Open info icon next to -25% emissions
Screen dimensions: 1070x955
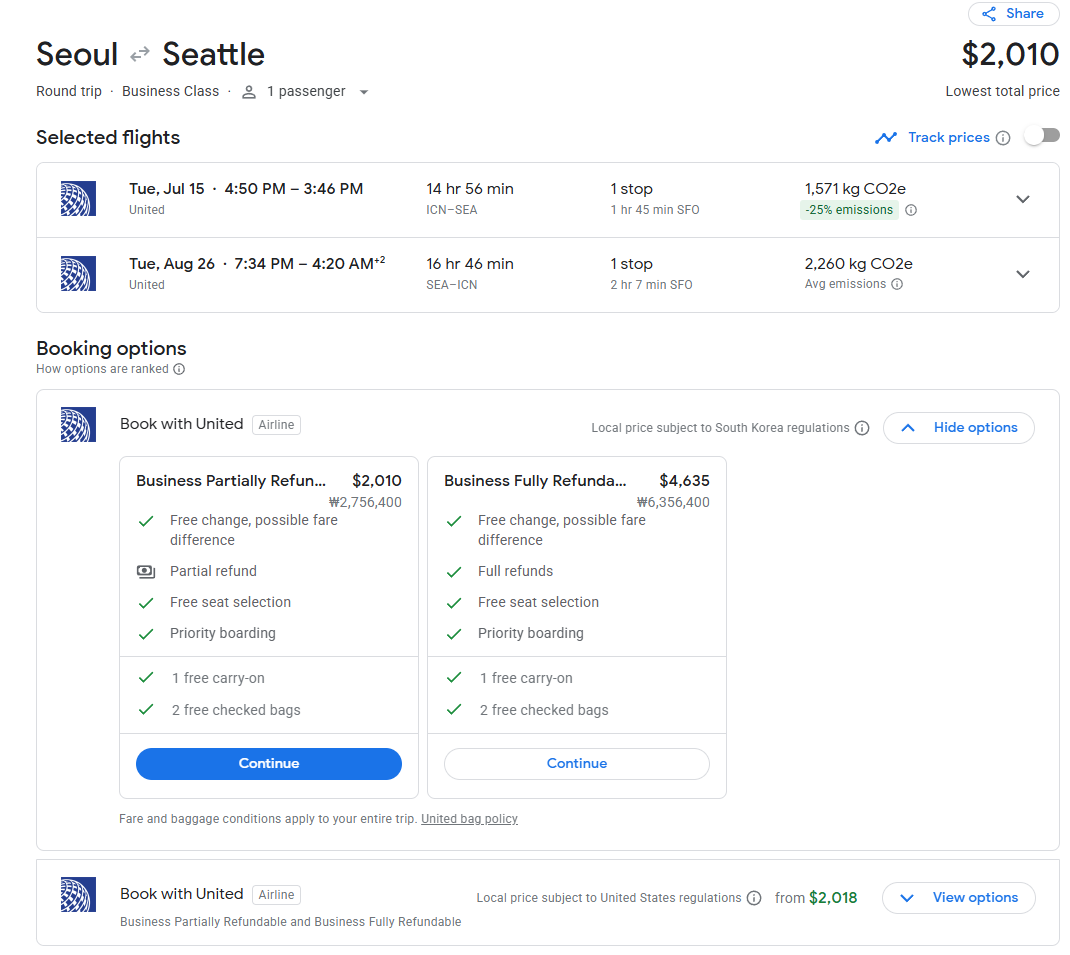[x=910, y=210]
